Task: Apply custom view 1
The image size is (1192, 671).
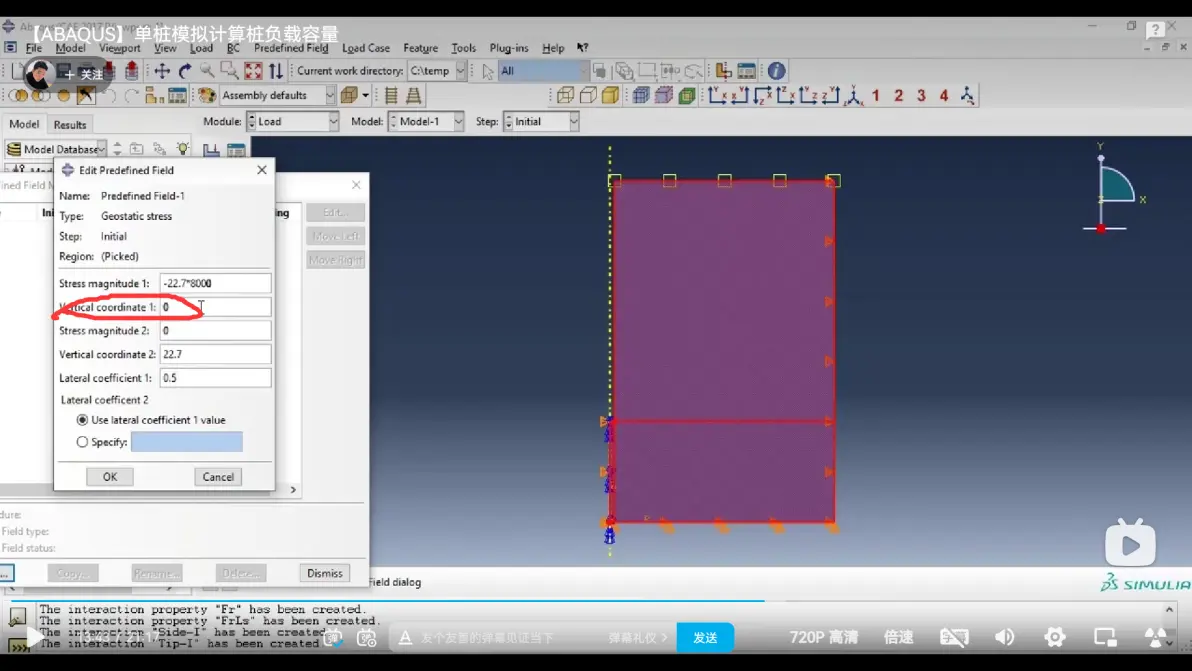Action: [x=876, y=95]
